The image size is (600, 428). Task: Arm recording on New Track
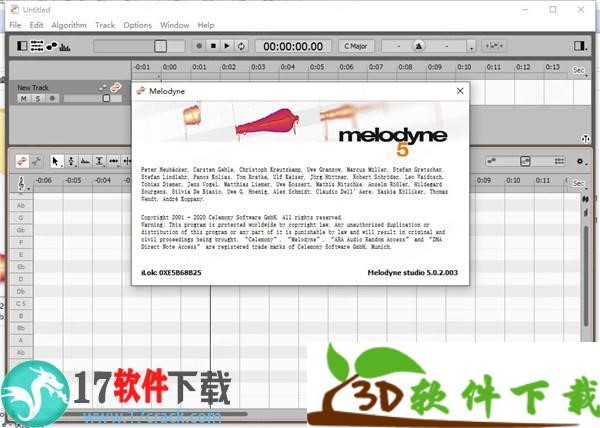pyautogui.click(x=52, y=99)
